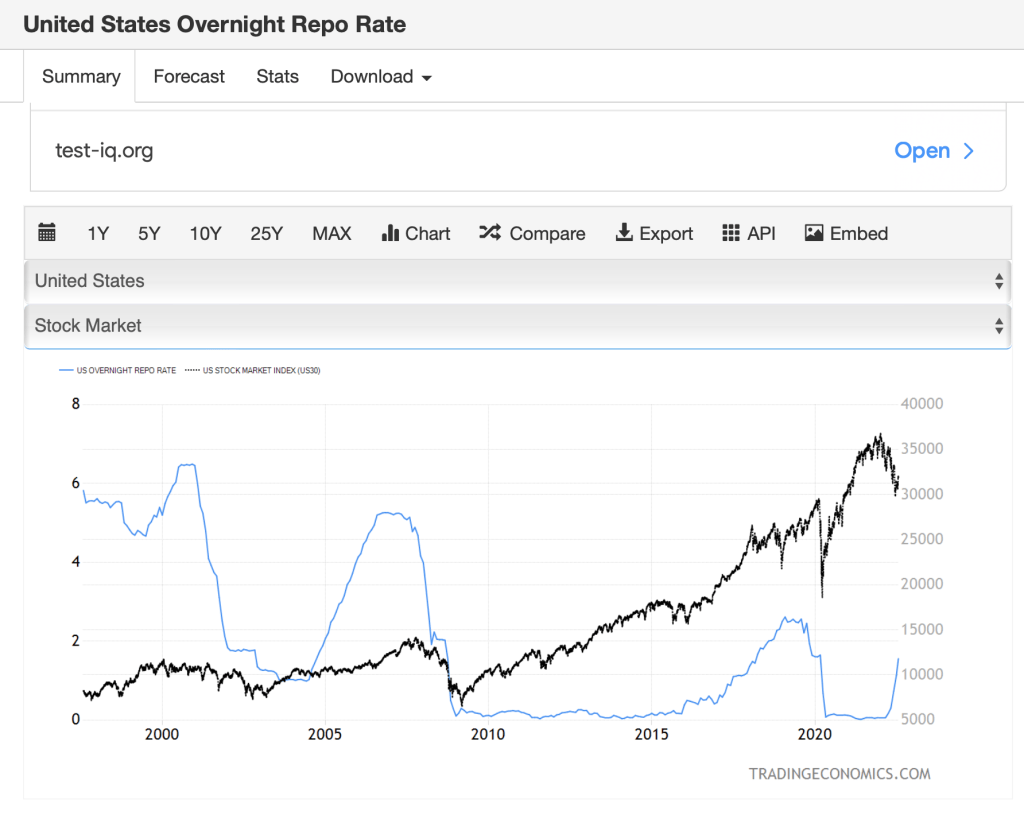
Task: Open the bar Chart type icon
Action: (x=390, y=233)
